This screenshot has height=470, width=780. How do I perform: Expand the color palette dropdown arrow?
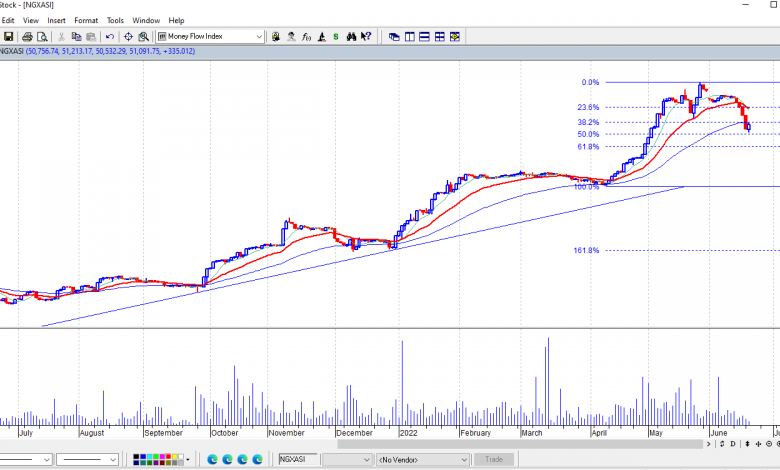pos(188,459)
